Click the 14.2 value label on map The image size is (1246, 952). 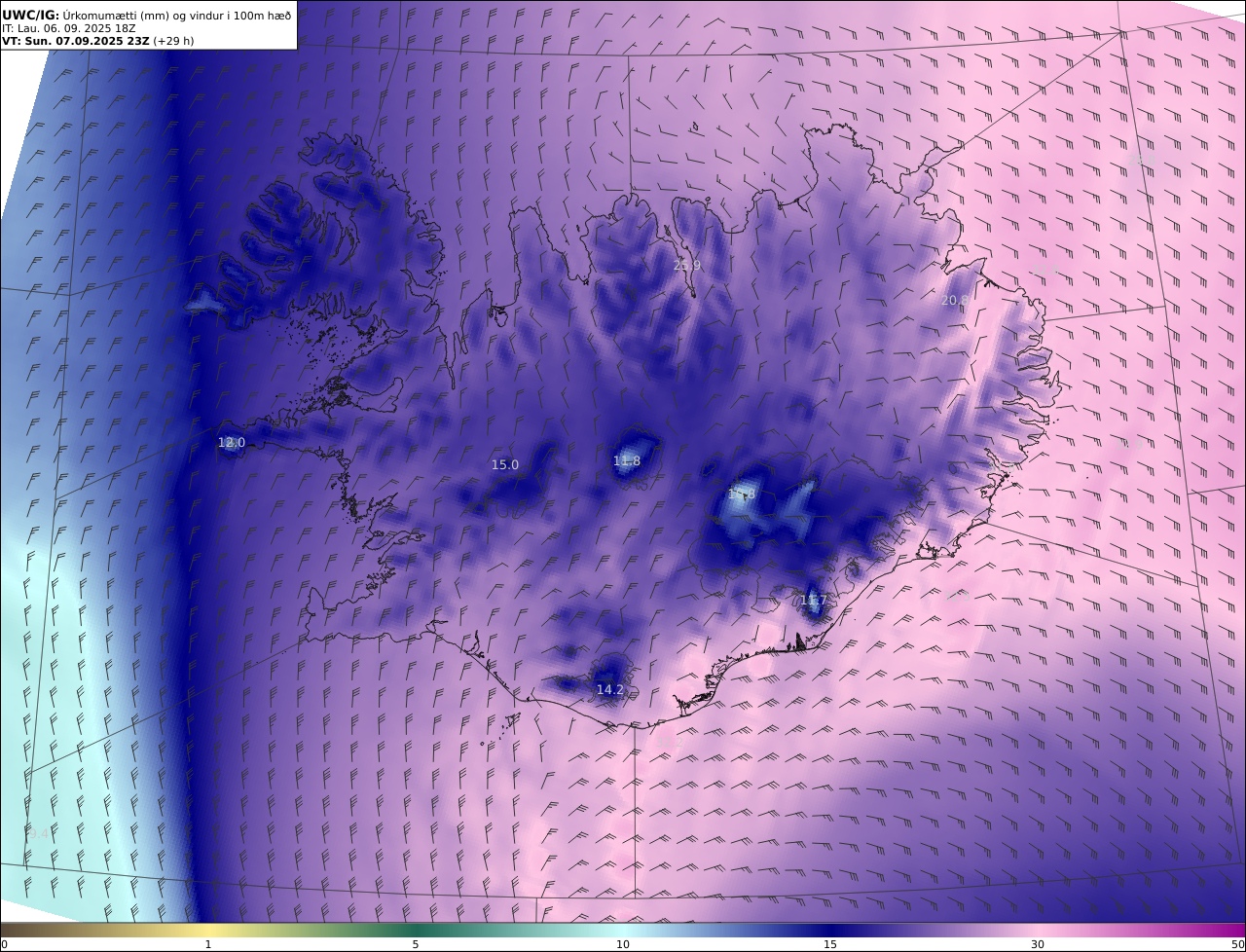(x=610, y=689)
